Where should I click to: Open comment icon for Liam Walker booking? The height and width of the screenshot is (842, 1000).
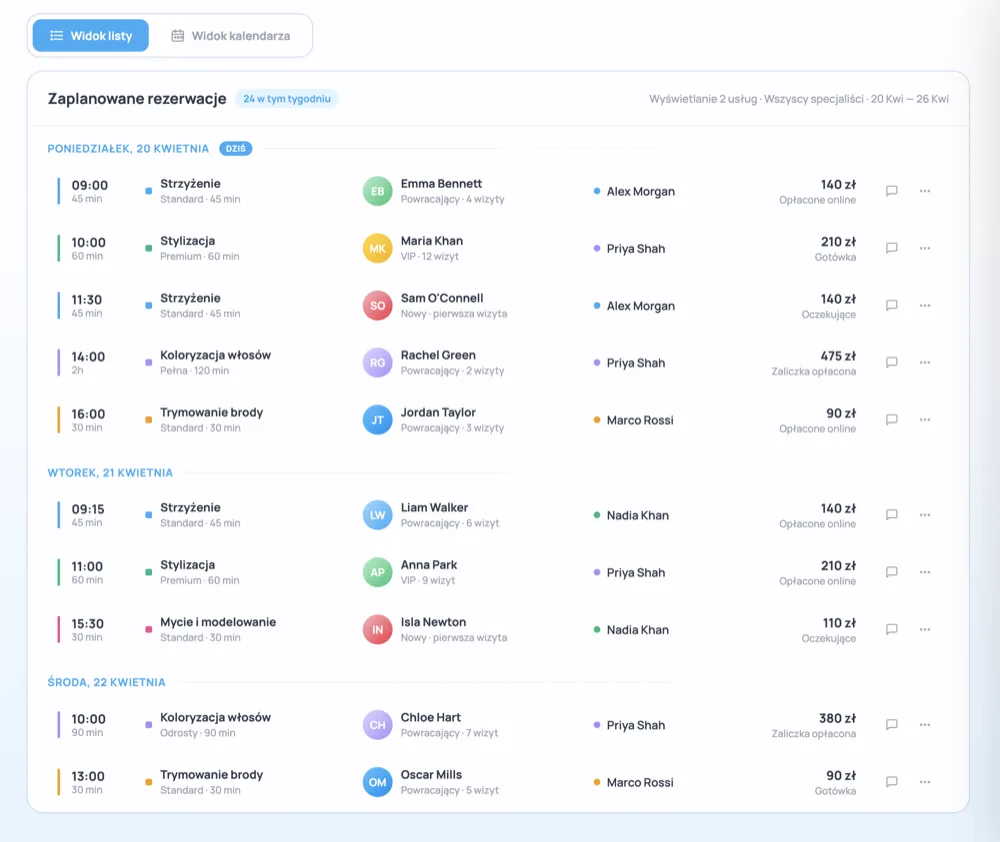(892, 515)
